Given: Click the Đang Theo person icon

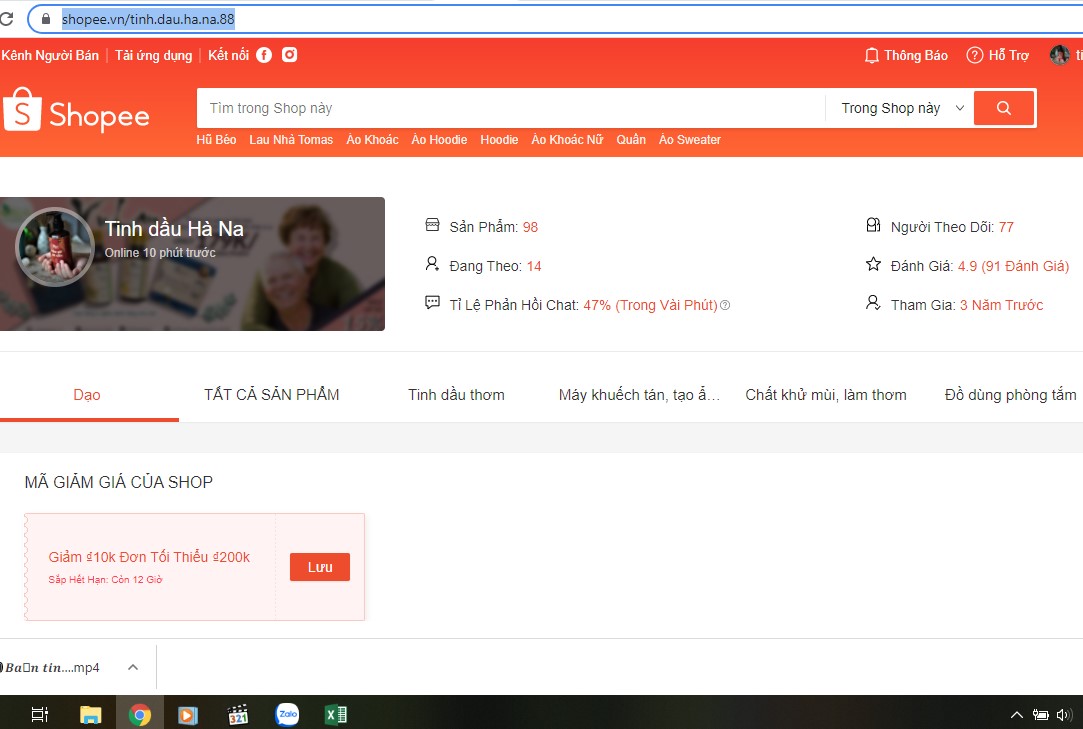Looking at the screenshot, I should (x=432, y=264).
